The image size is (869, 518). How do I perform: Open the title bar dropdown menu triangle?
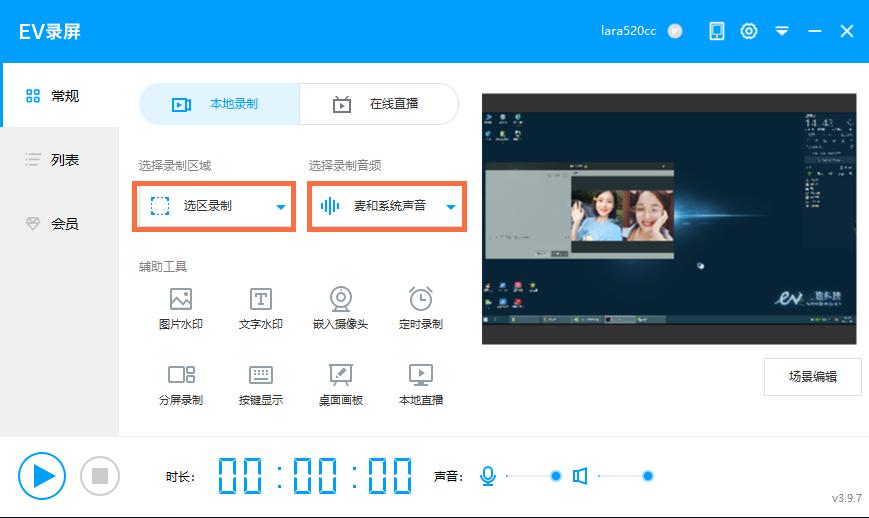(782, 31)
